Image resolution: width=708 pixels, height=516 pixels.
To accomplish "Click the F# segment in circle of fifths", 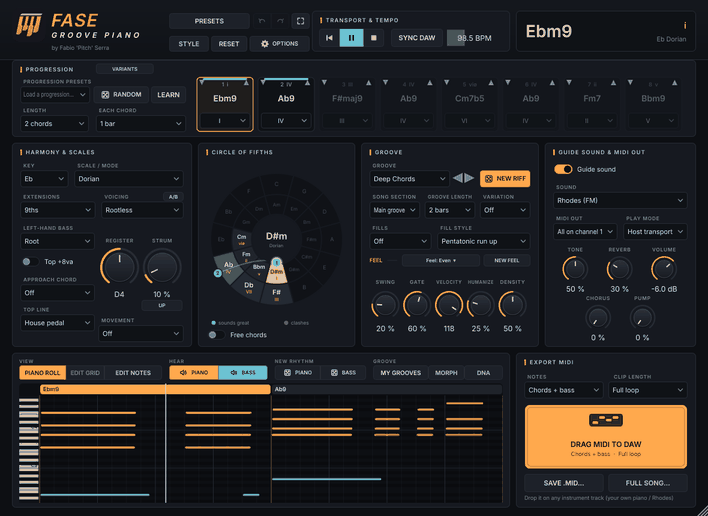I will 276,294.
